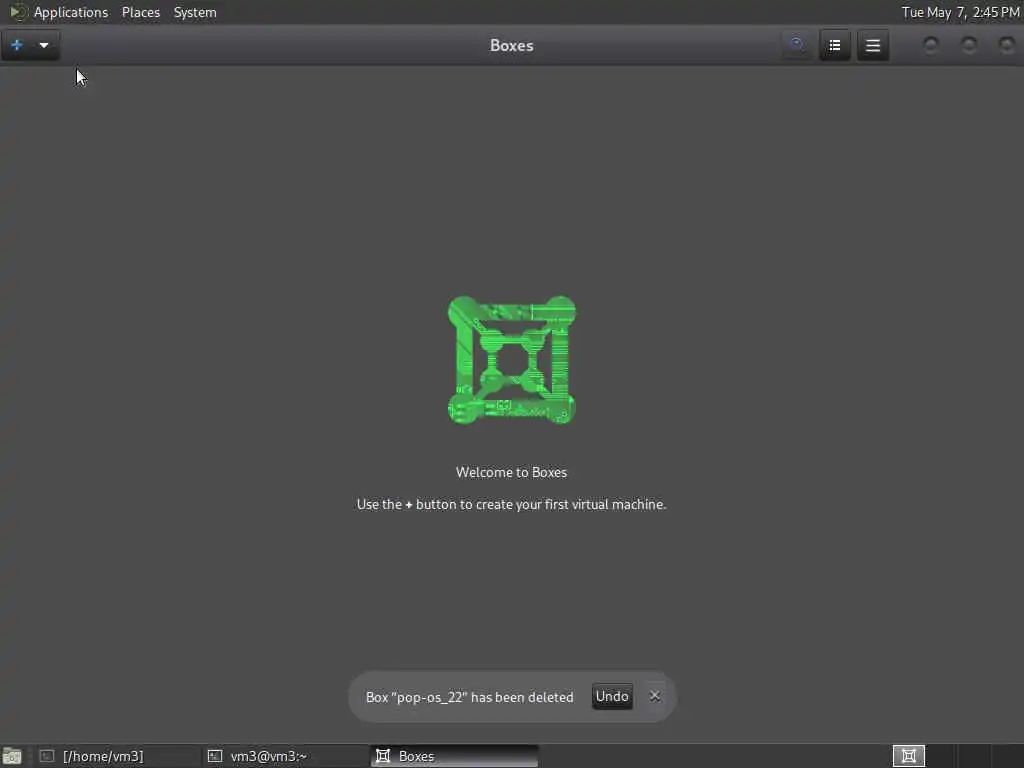Screen dimensions: 1024x768
Task: Switch to the [/home/vm3] taskbar window
Action: click(x=118, y=756)
